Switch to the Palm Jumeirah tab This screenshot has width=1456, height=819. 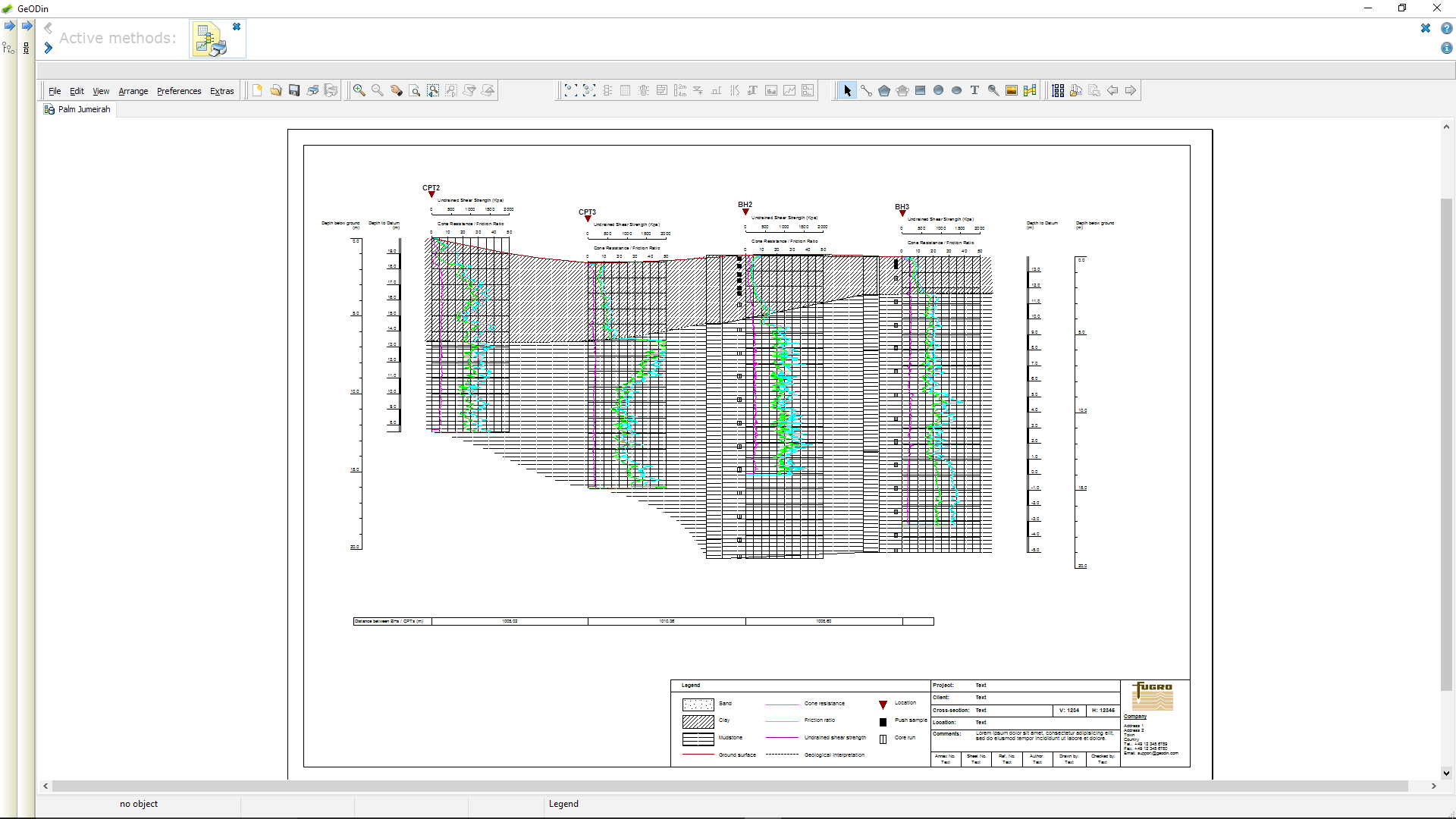(77, 109)
